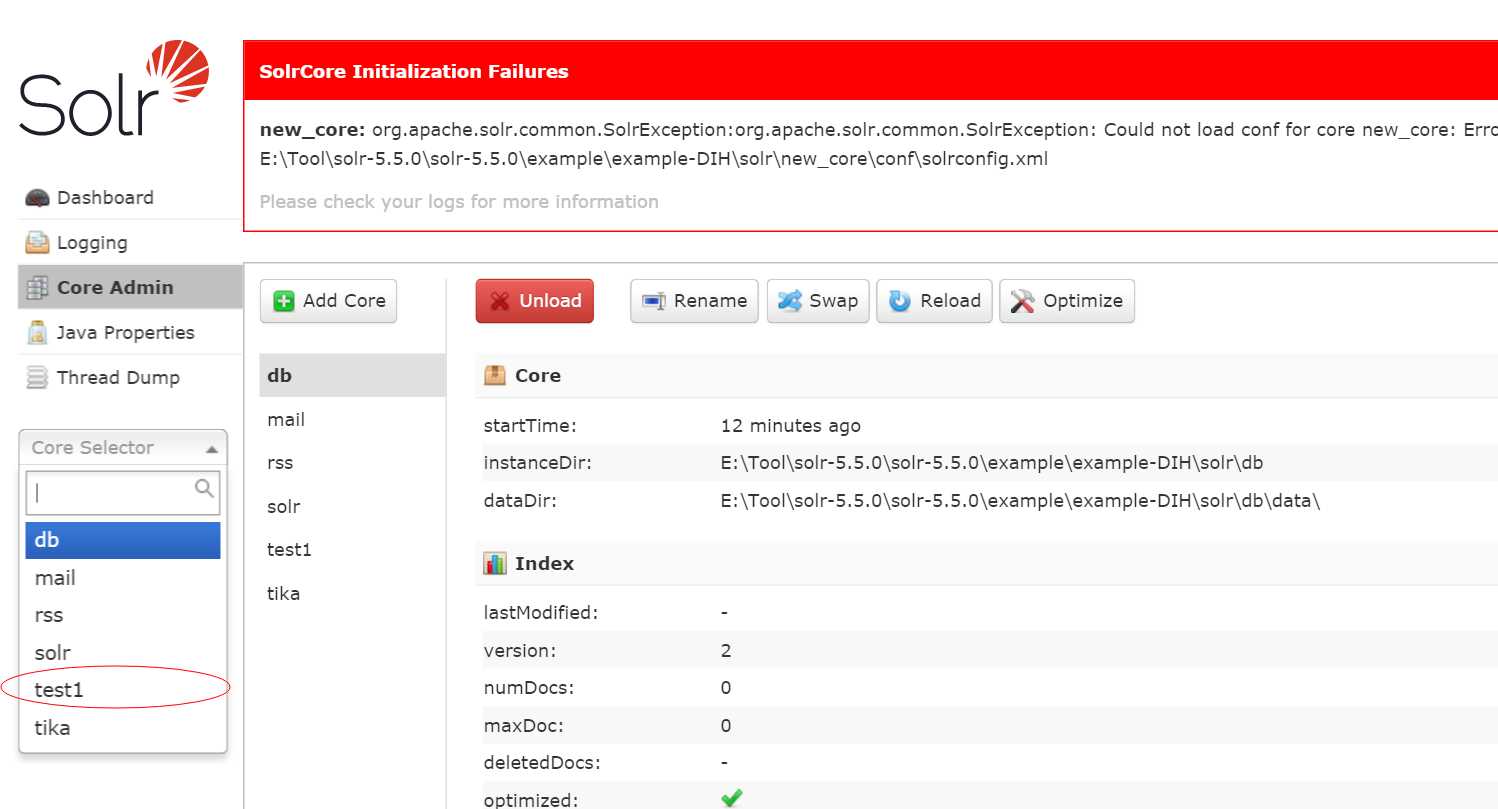
Task: Click the magnifier icon in core search
Action: point(204,488)
